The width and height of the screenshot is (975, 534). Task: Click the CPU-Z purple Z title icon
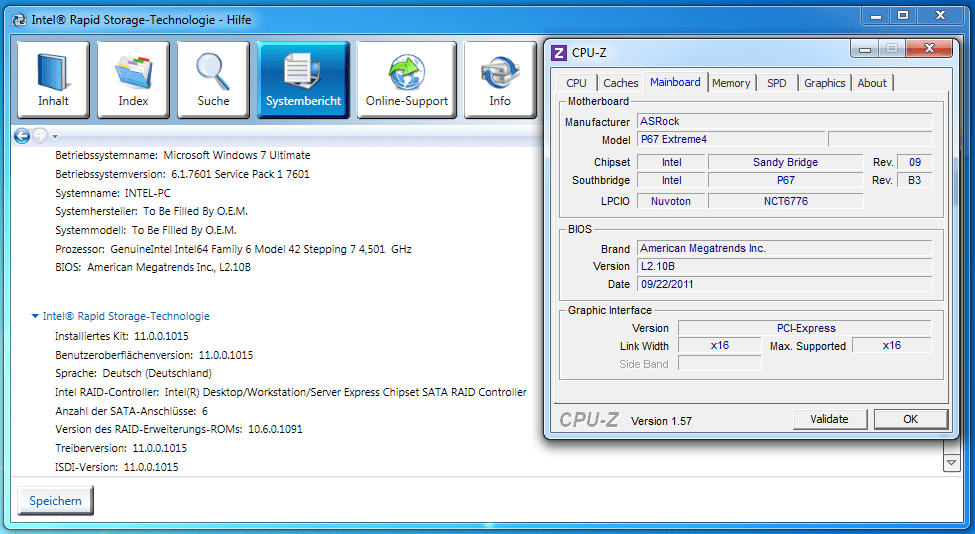559,53
